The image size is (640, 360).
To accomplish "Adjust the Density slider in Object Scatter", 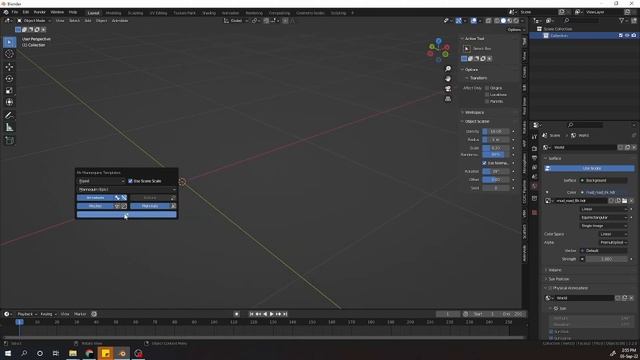I will pyautogui.click(x=496, y=131).
